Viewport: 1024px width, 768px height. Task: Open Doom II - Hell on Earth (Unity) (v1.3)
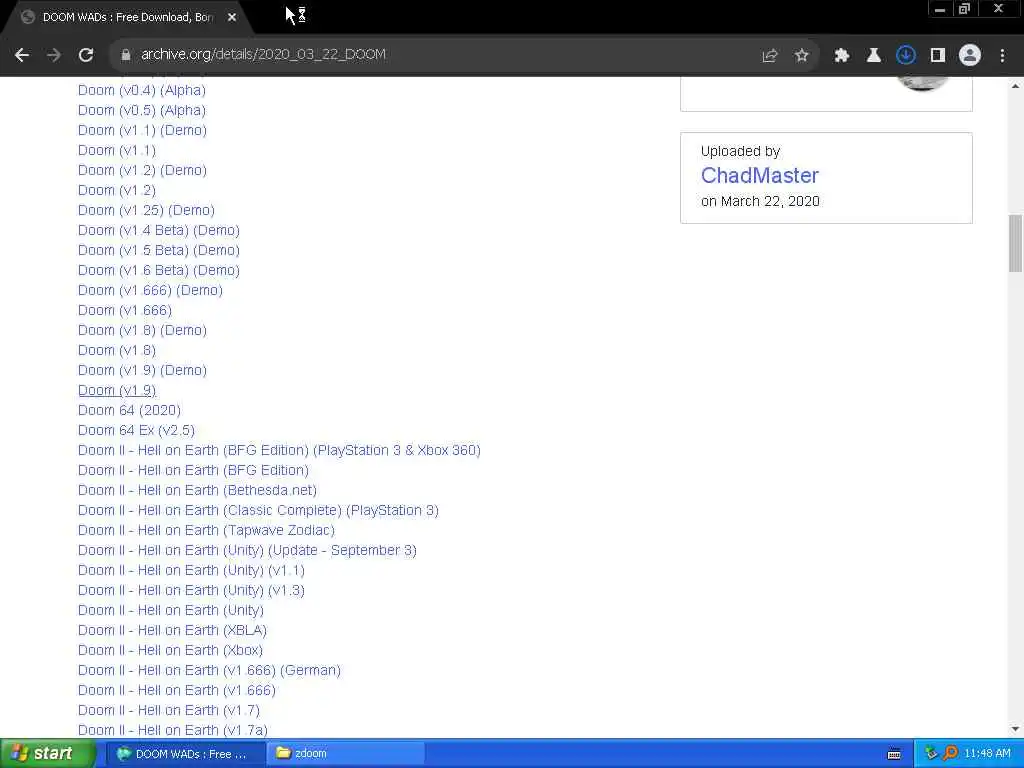191,590
